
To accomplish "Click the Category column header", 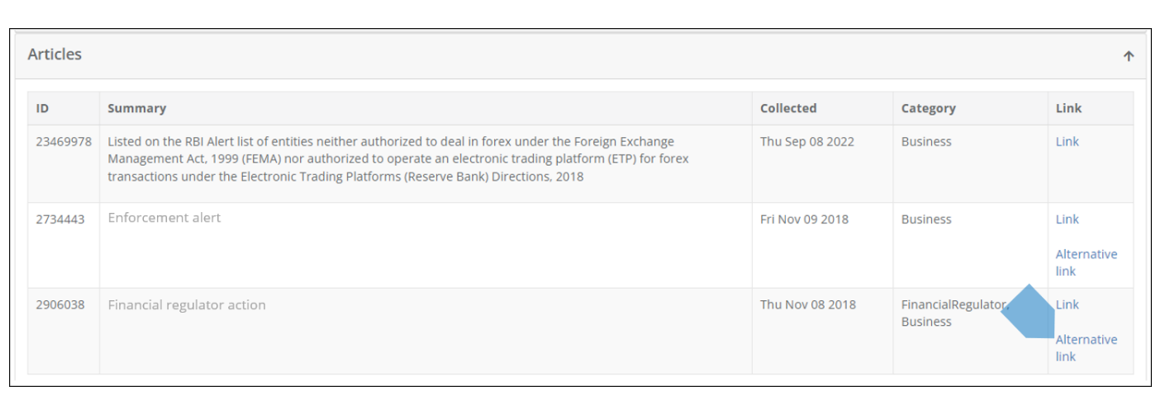I will pyautogui.click(x=928, y=108).
